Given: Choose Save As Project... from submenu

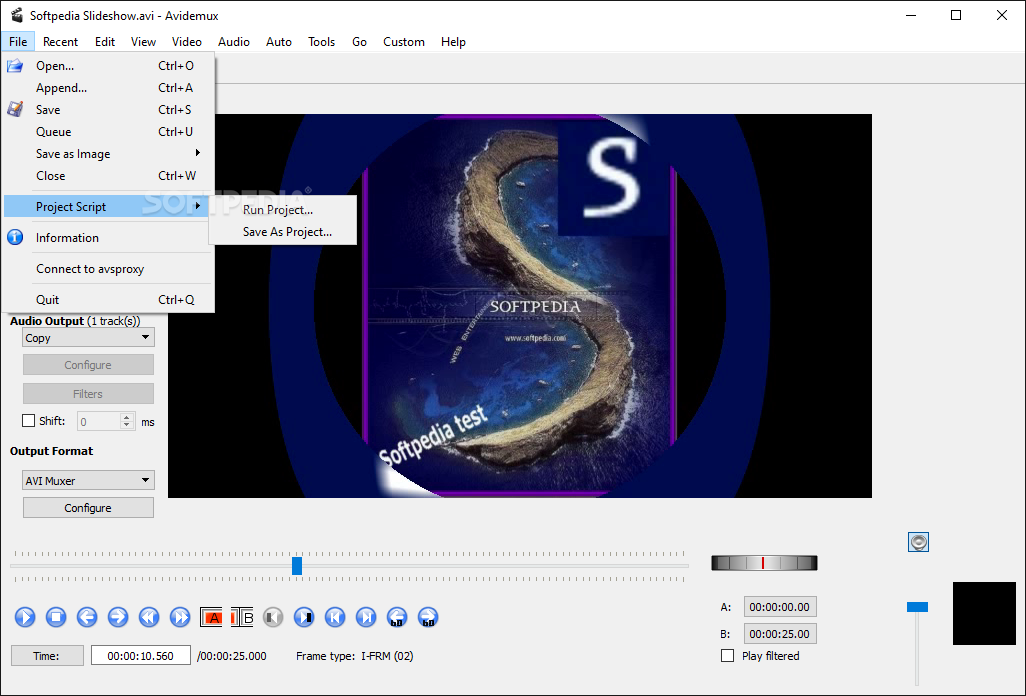Looking at the screenshot, I should click(x=283, y=232).
